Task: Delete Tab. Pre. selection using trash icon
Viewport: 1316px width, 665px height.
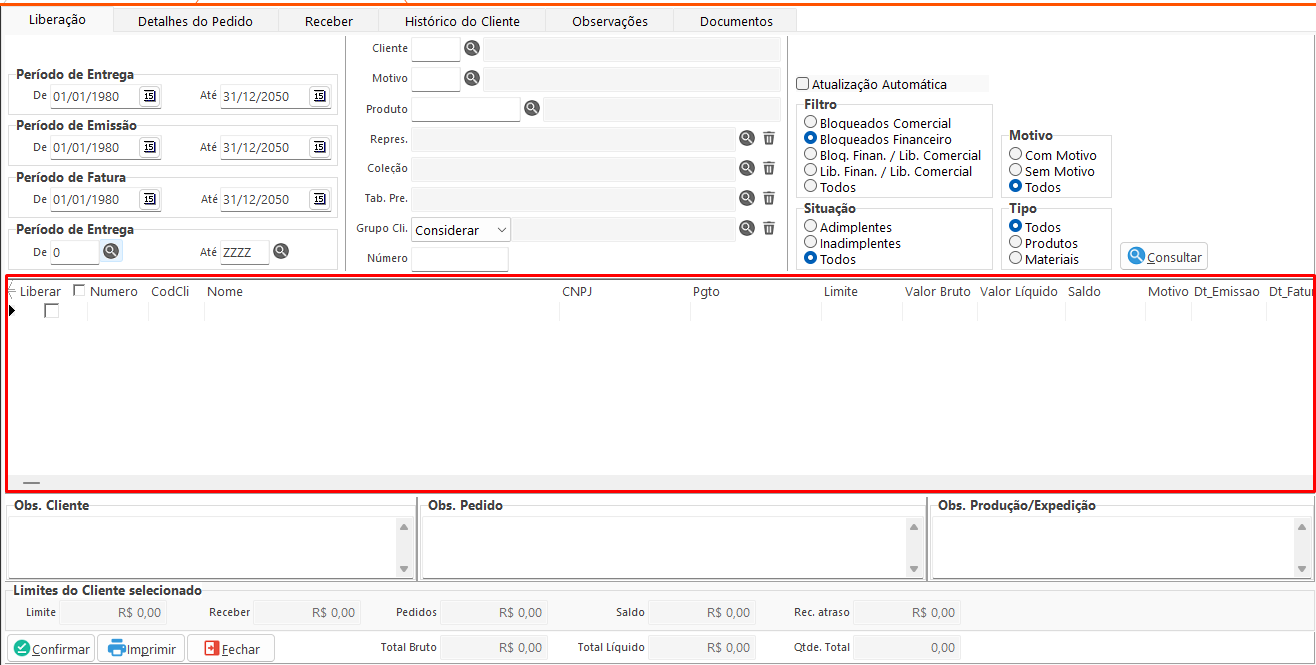Action: [x=769, y=198]
